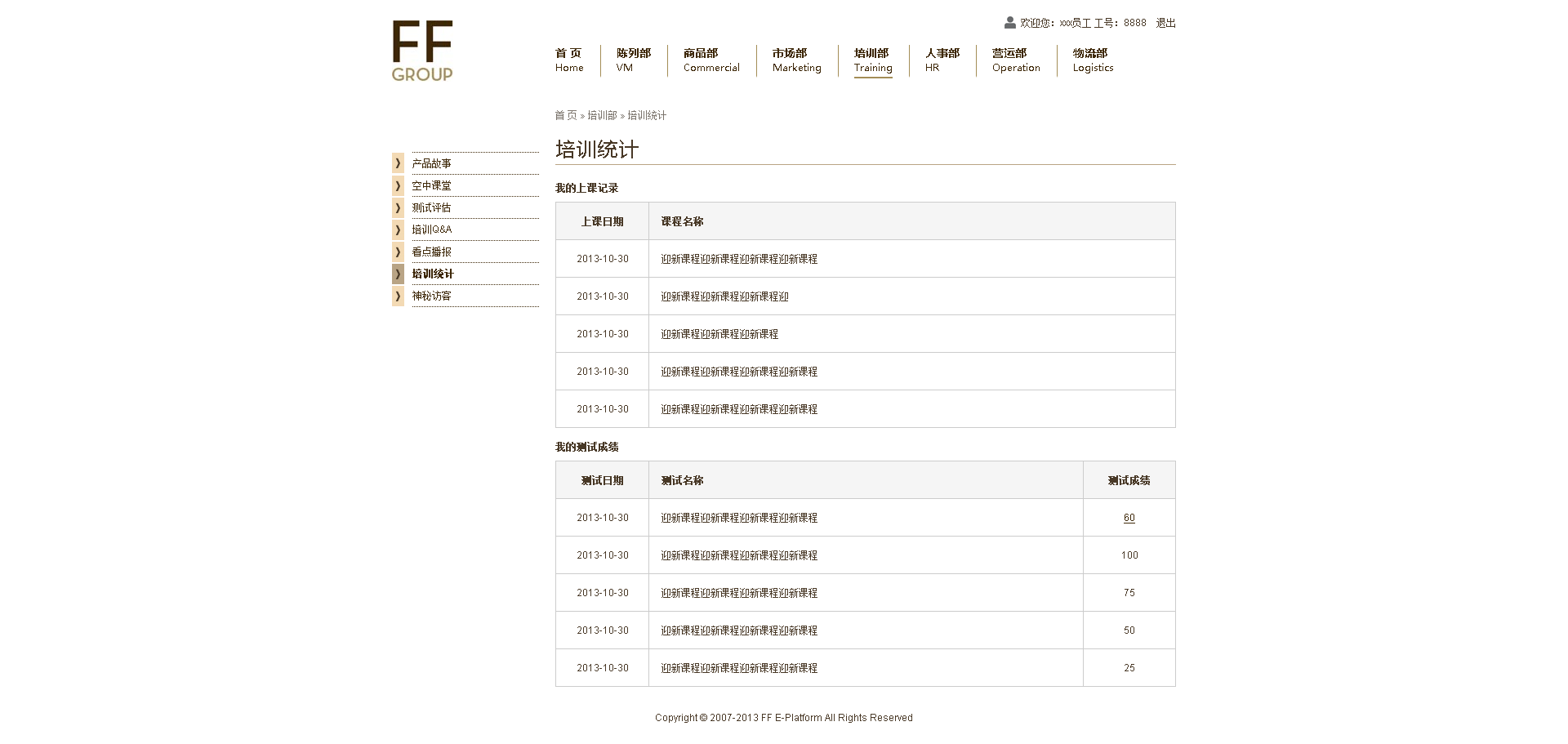
Task: Click the arrow icon beside 神秘访客
Action: pyautogui.click(x=398, y=296)
